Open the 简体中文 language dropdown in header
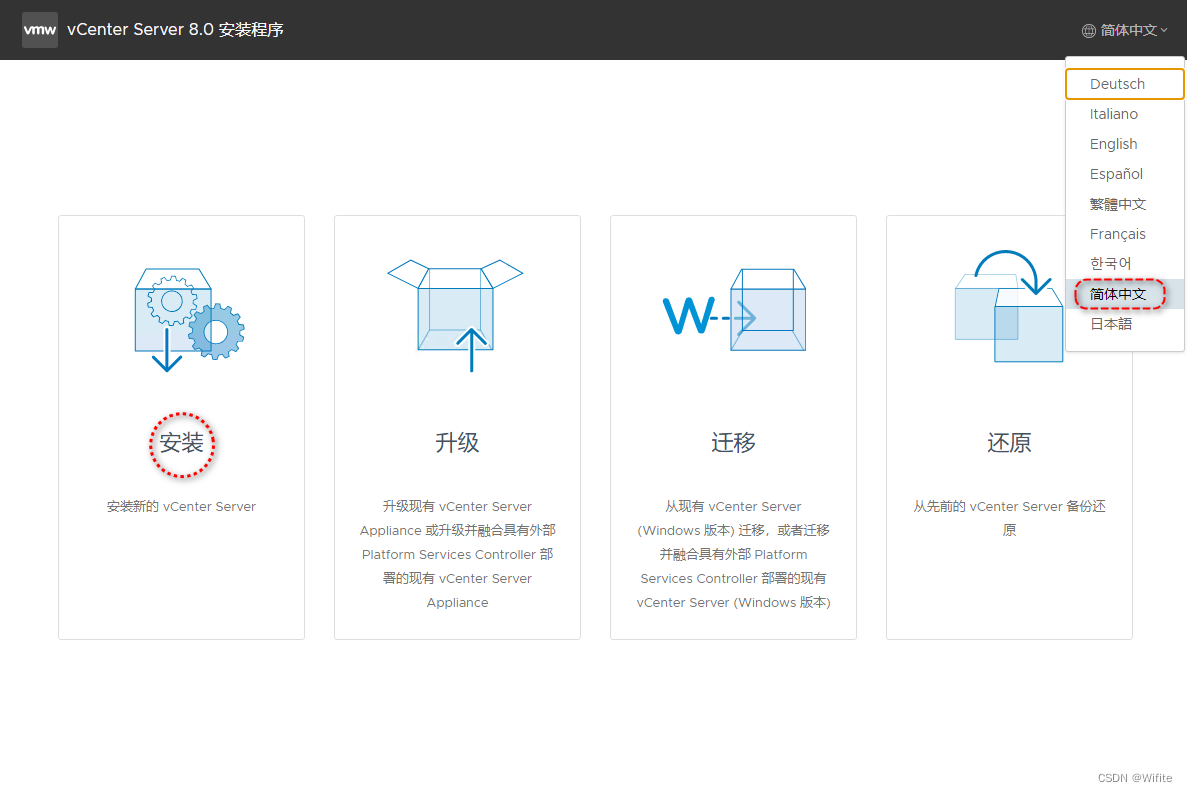Screen dimensions: 1187x792 [x=1125, y=30]
